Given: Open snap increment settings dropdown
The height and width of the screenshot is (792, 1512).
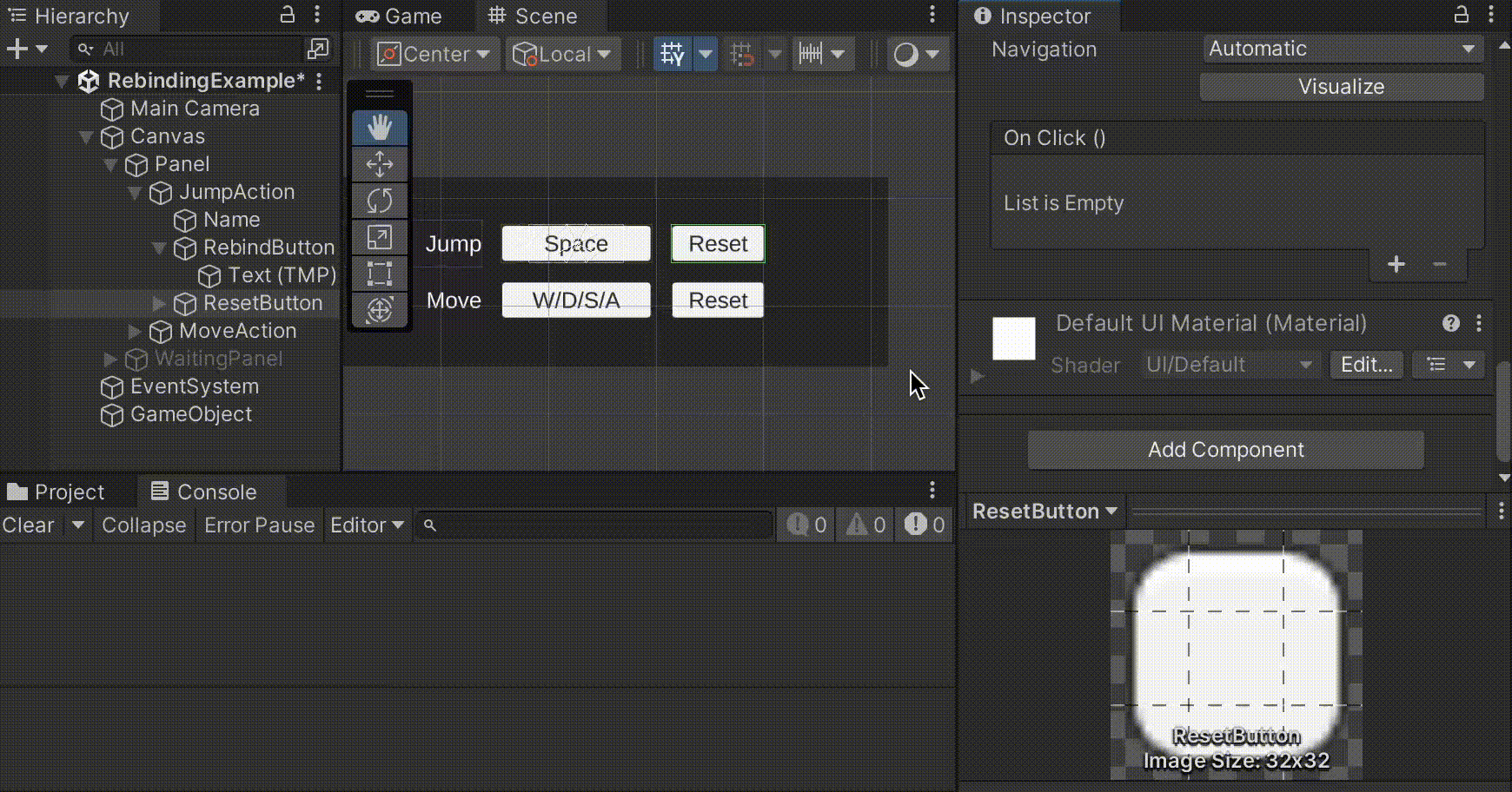Looking at the screenshot, I should (837, 54).
